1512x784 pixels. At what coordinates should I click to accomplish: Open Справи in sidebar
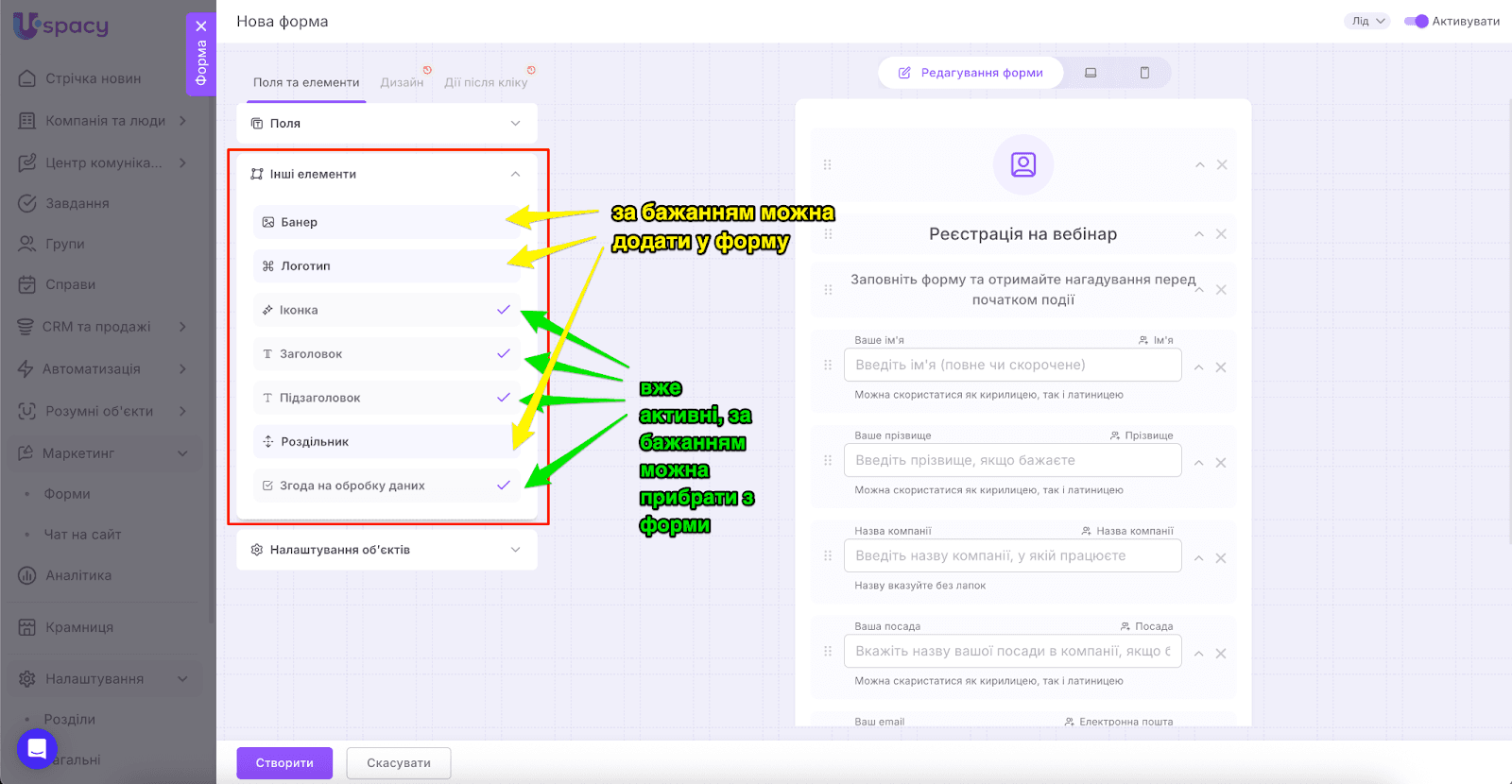coord(70,284)
